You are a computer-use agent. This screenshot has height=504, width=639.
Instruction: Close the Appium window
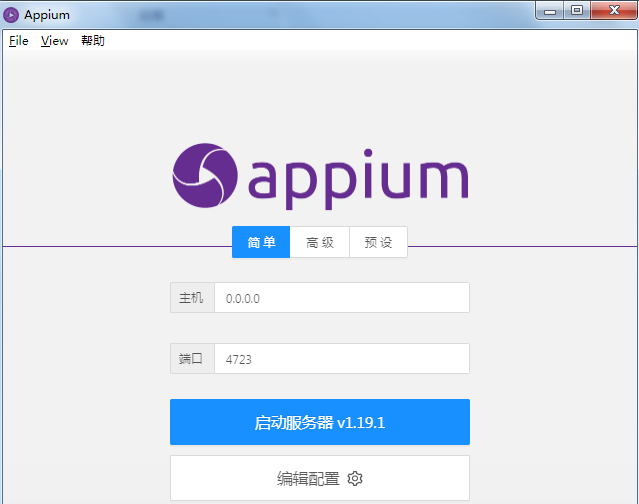(614, 11)
